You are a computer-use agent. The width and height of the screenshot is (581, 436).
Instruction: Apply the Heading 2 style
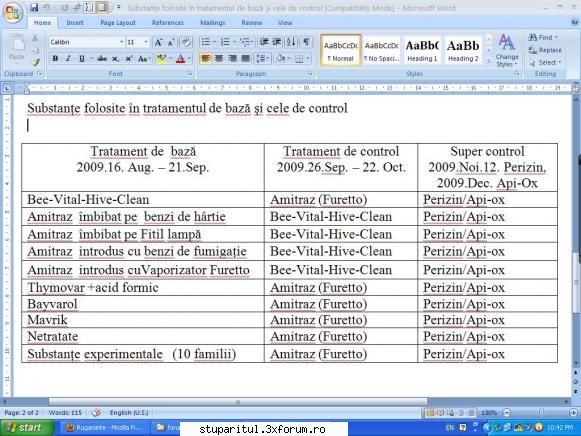coord(463,50)
